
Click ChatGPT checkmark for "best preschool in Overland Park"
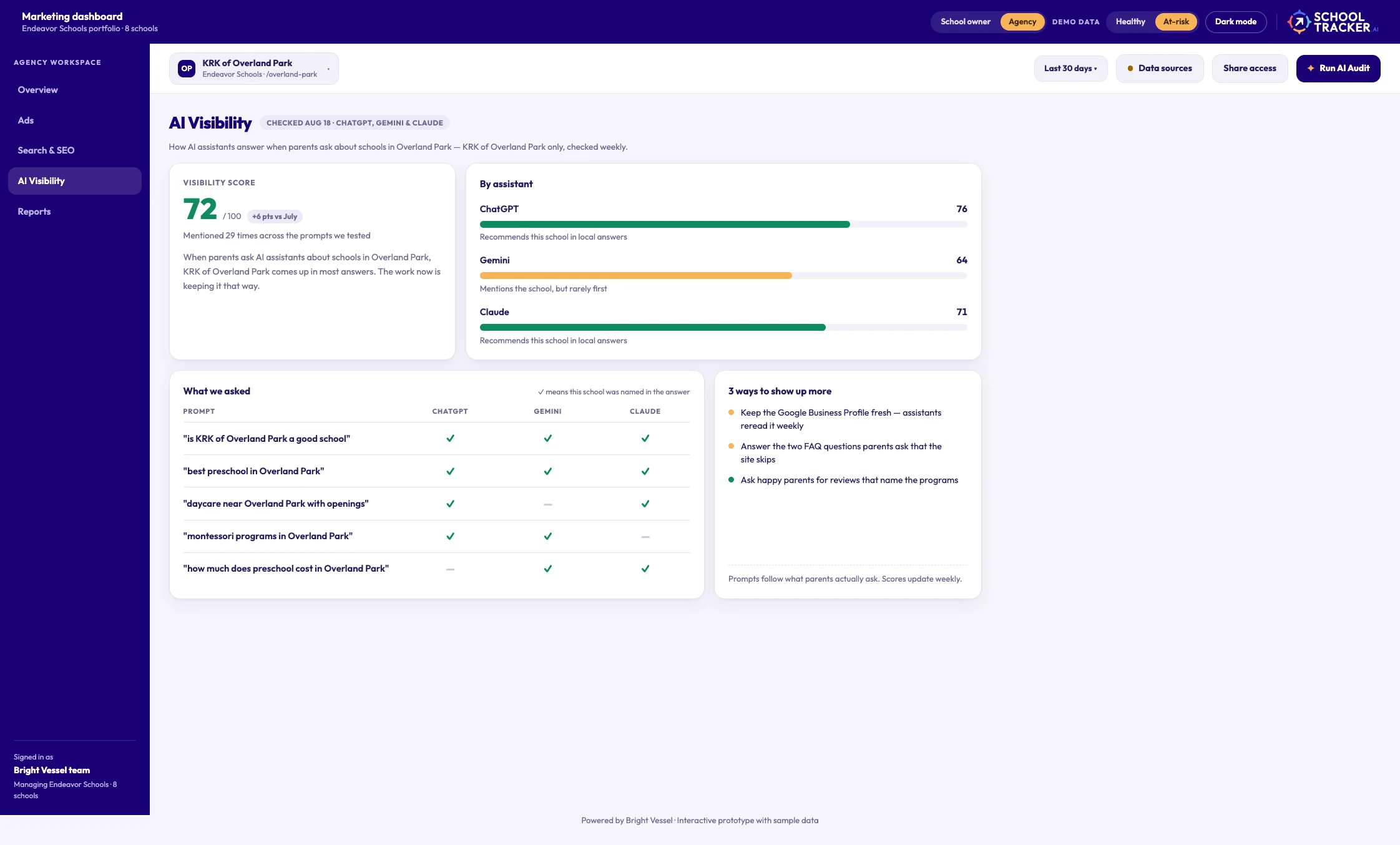tap(450, 471)
